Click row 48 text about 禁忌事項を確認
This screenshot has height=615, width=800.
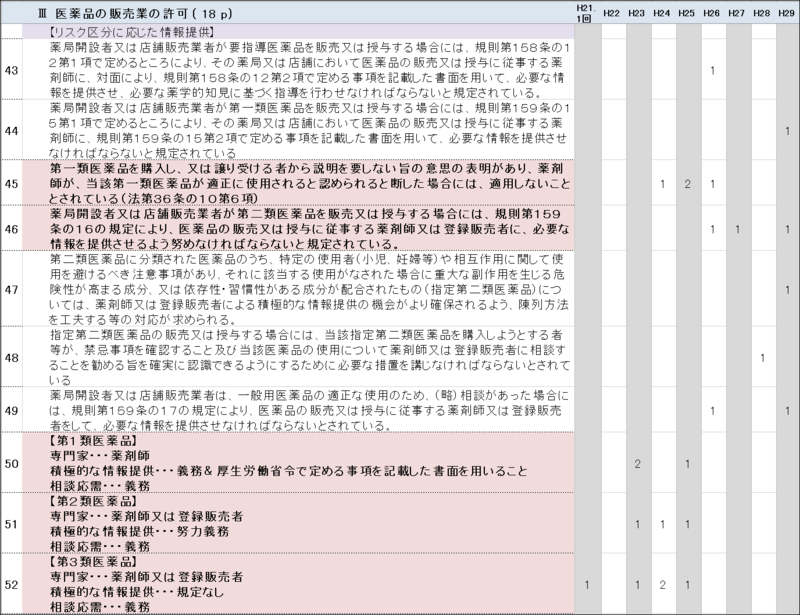[309, 358]
